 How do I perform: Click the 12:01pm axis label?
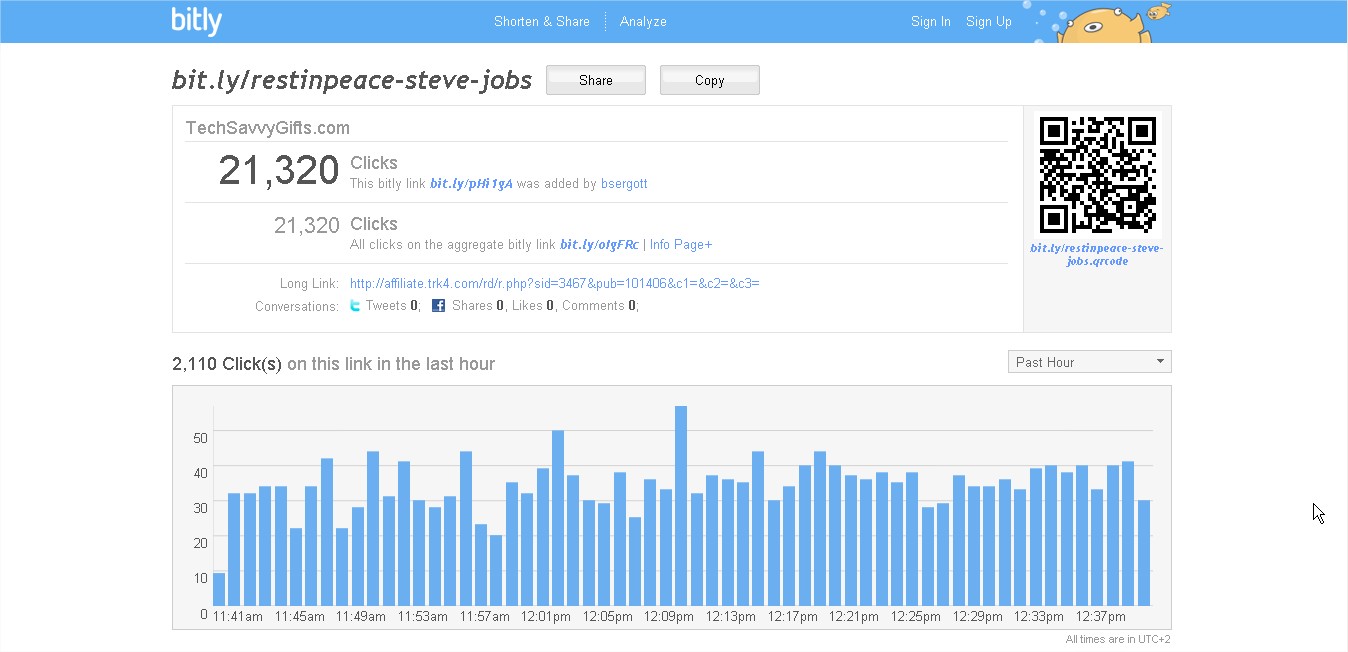click(547, 617)
